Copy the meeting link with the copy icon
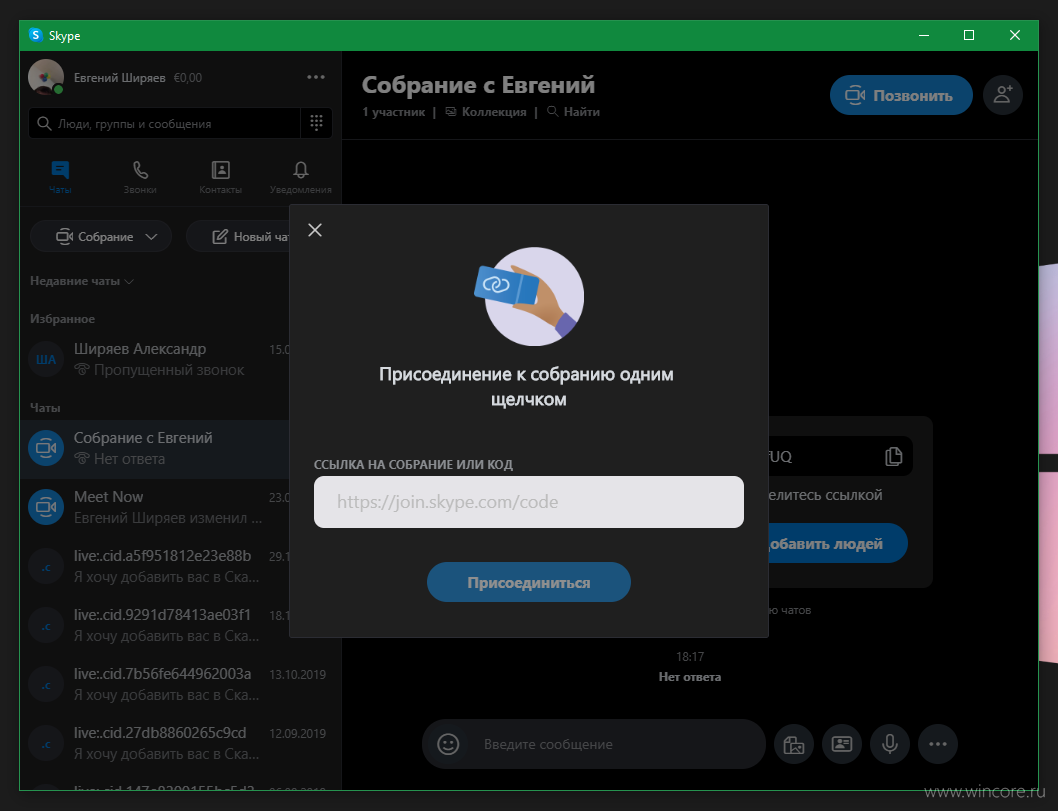The image size is (1058, 811). pos(893,457)
